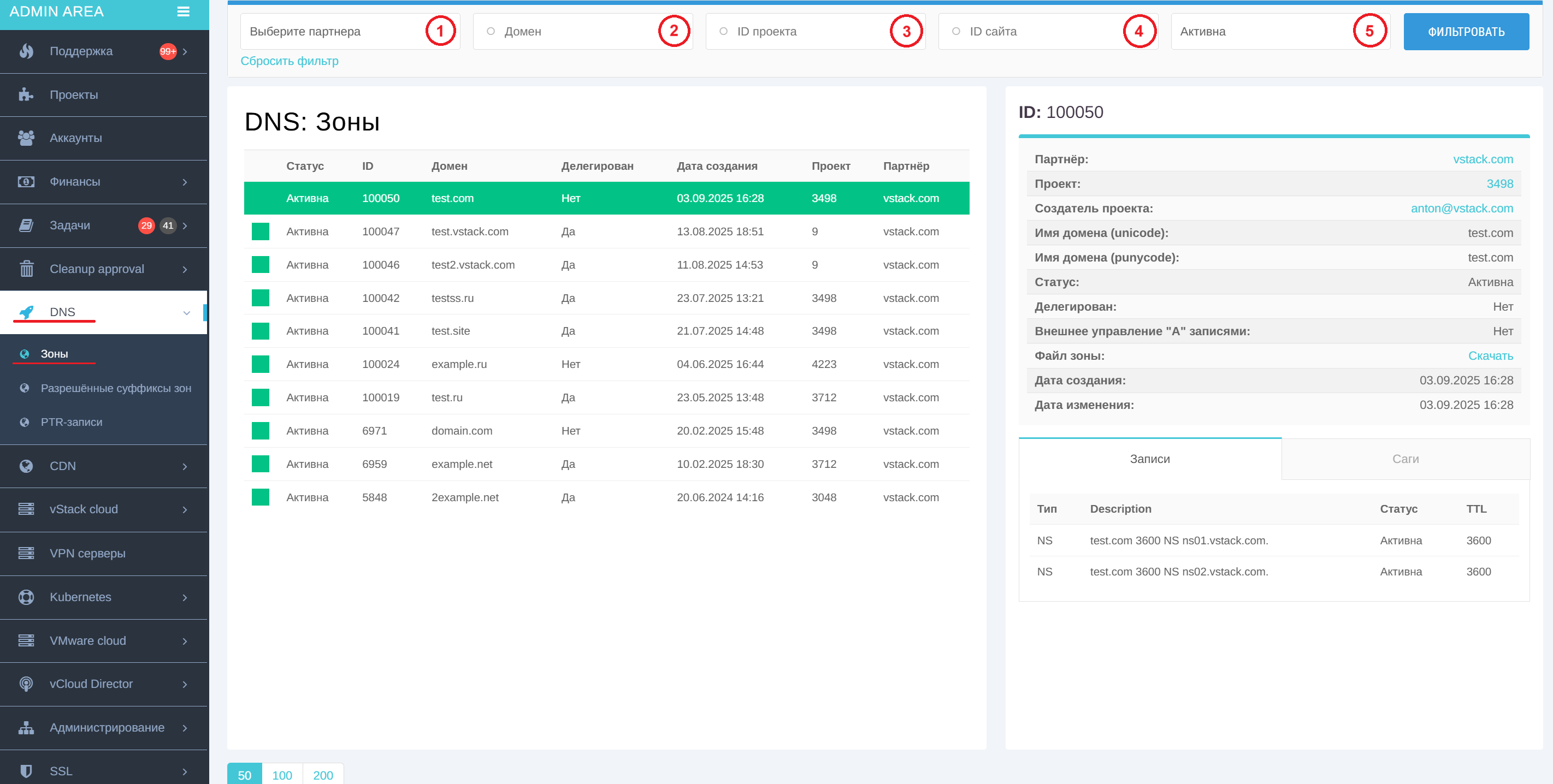Select the radio circle in Site ID filter
This screenshot has width=1553, height=784.
[x=956, y=31]
